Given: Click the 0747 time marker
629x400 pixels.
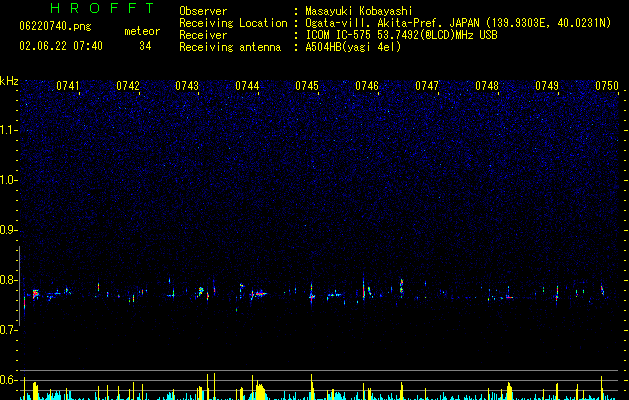Looking at the screenshot, I should (x=427, y=86).
